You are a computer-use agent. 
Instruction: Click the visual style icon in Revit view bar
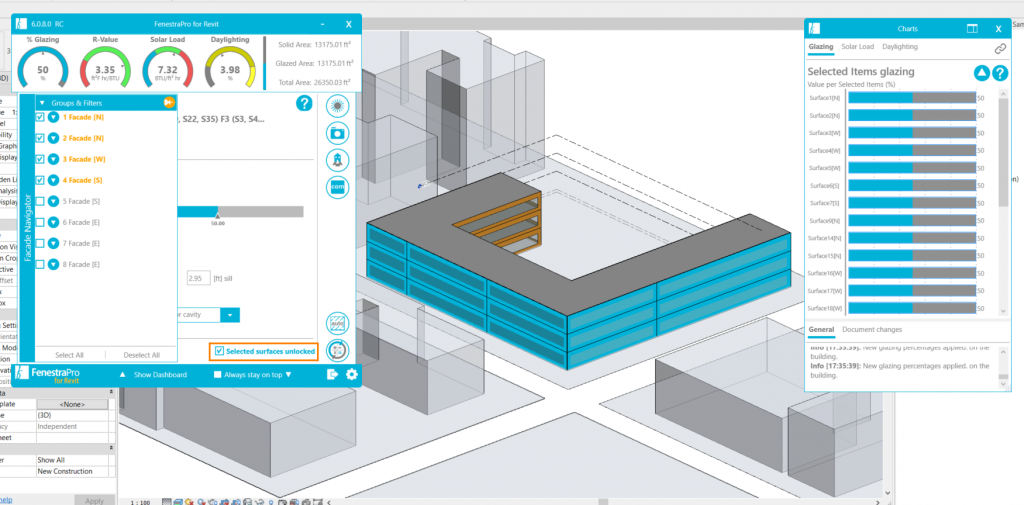point(178,502)
